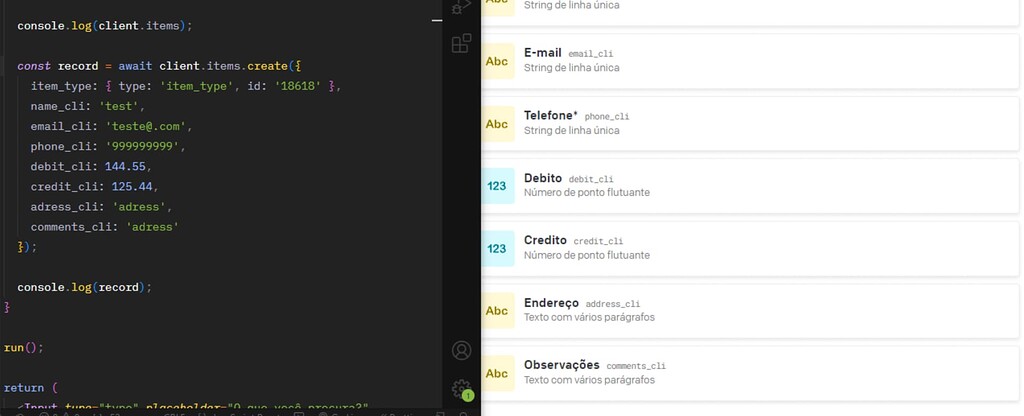
Task: Click the 'teste@.com' string in code
Action: pos(148,126)
